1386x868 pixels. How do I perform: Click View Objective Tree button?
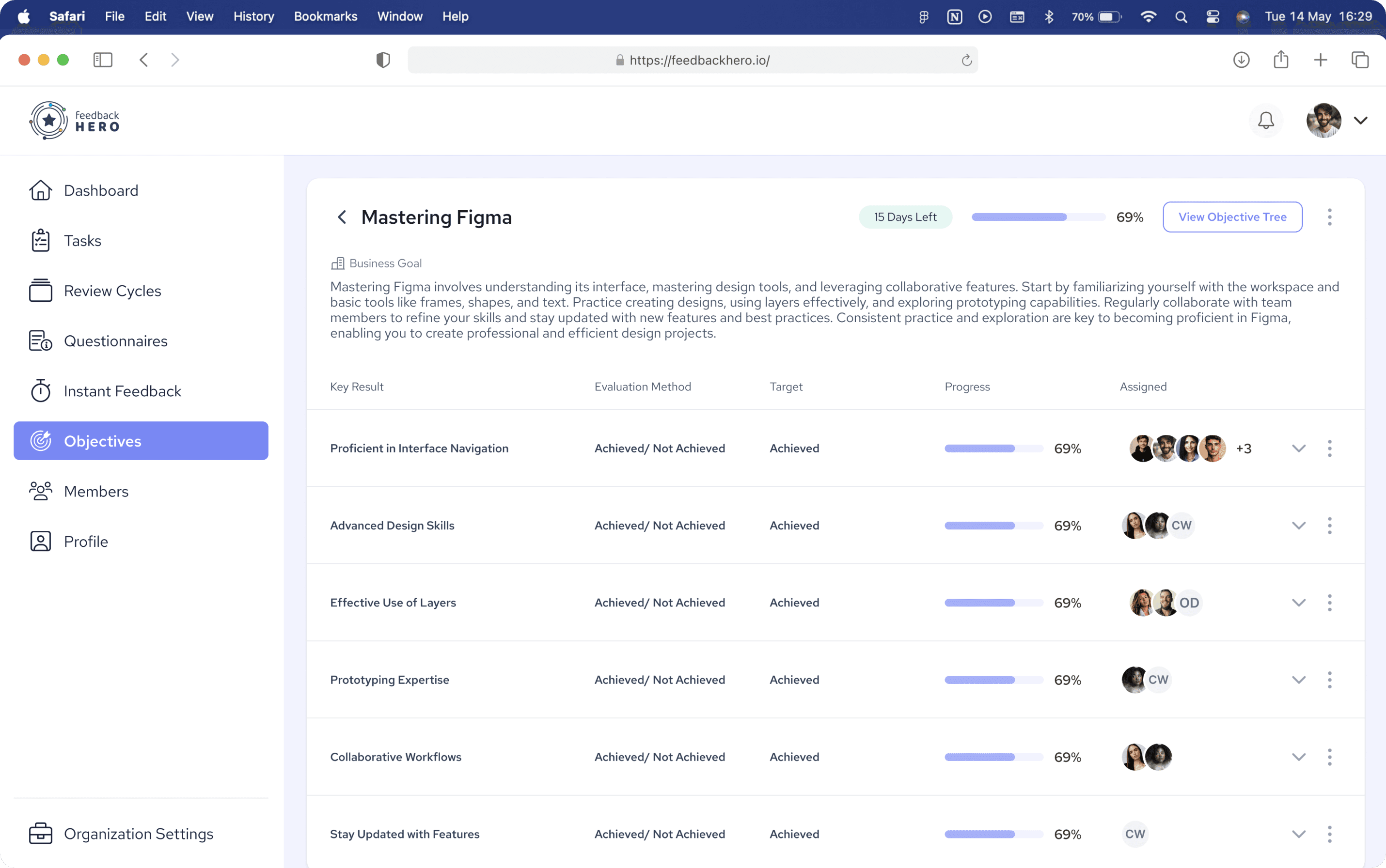(x=1233, y=217)
